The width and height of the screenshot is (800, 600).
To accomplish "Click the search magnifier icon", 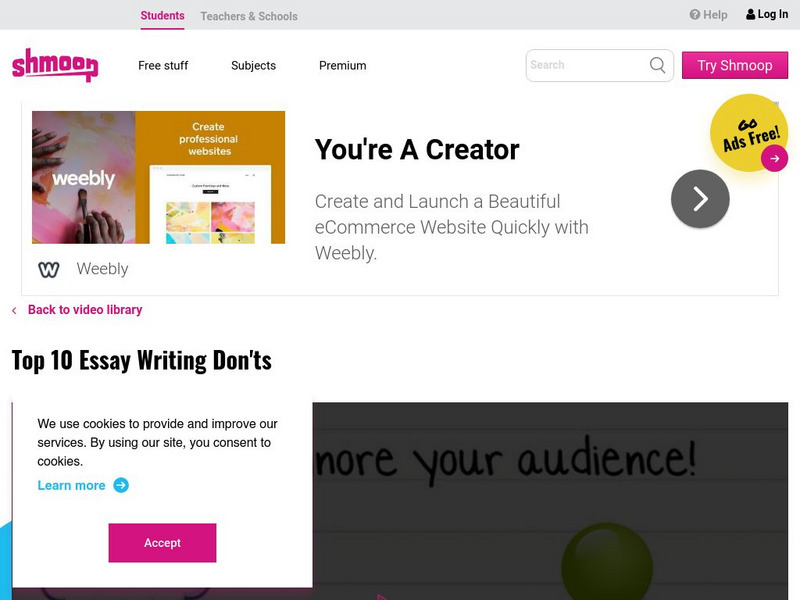I will pos(657,65).
